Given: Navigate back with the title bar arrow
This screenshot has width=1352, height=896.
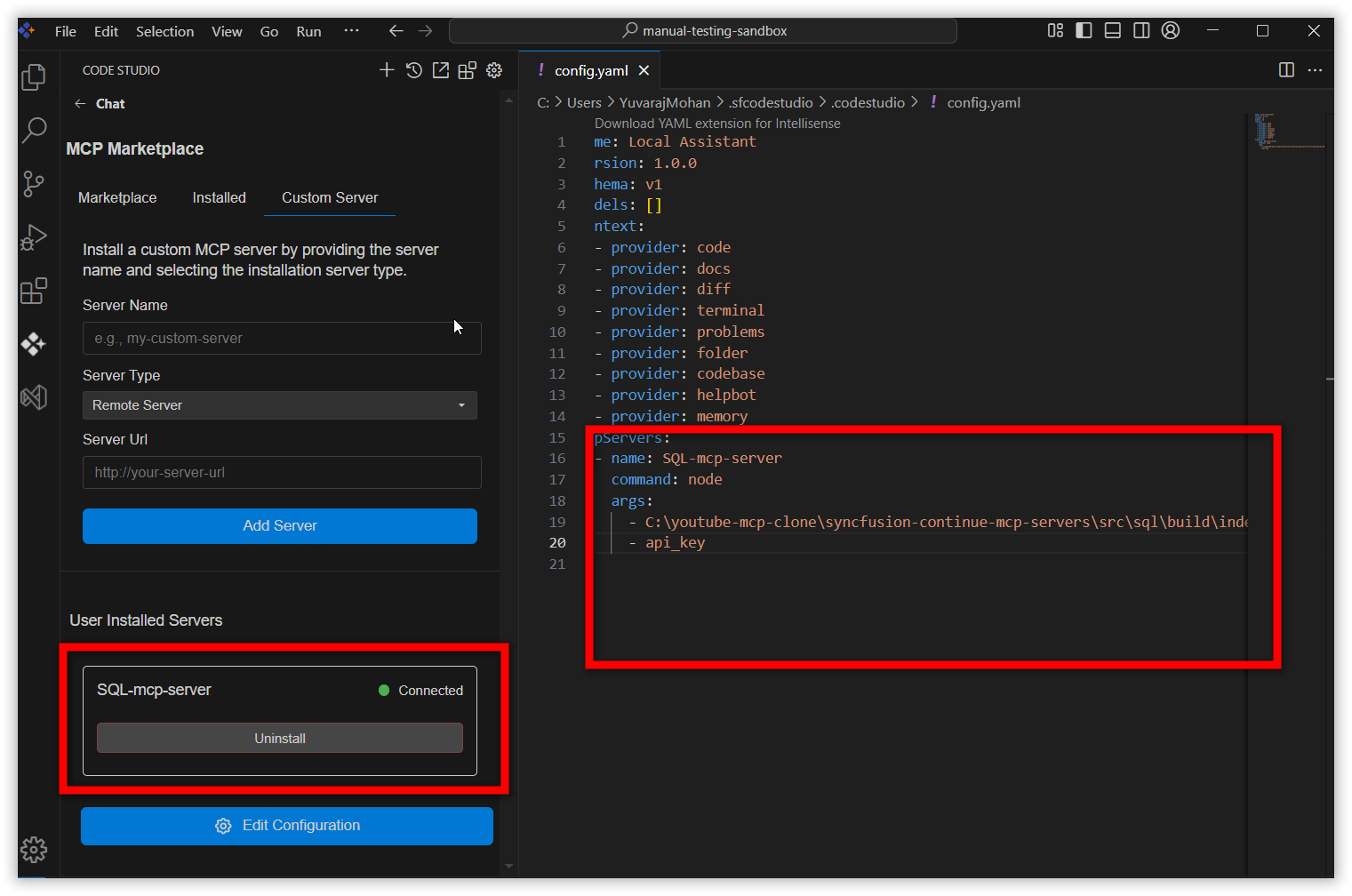Looking at the screenshot, I should tap(396, 31).
